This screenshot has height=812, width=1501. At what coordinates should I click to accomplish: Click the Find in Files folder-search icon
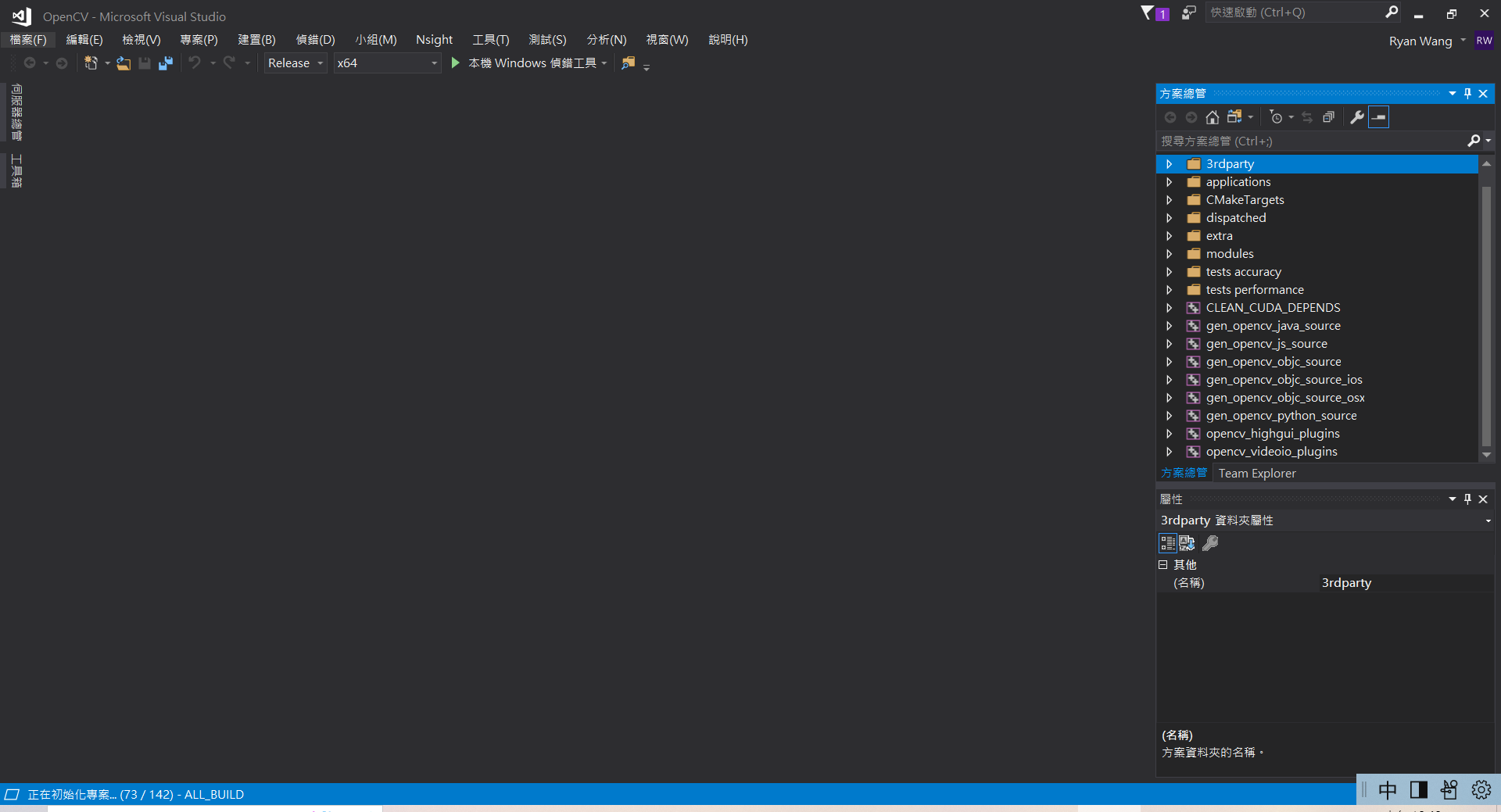pyautogui.click(x=628, y=63)
